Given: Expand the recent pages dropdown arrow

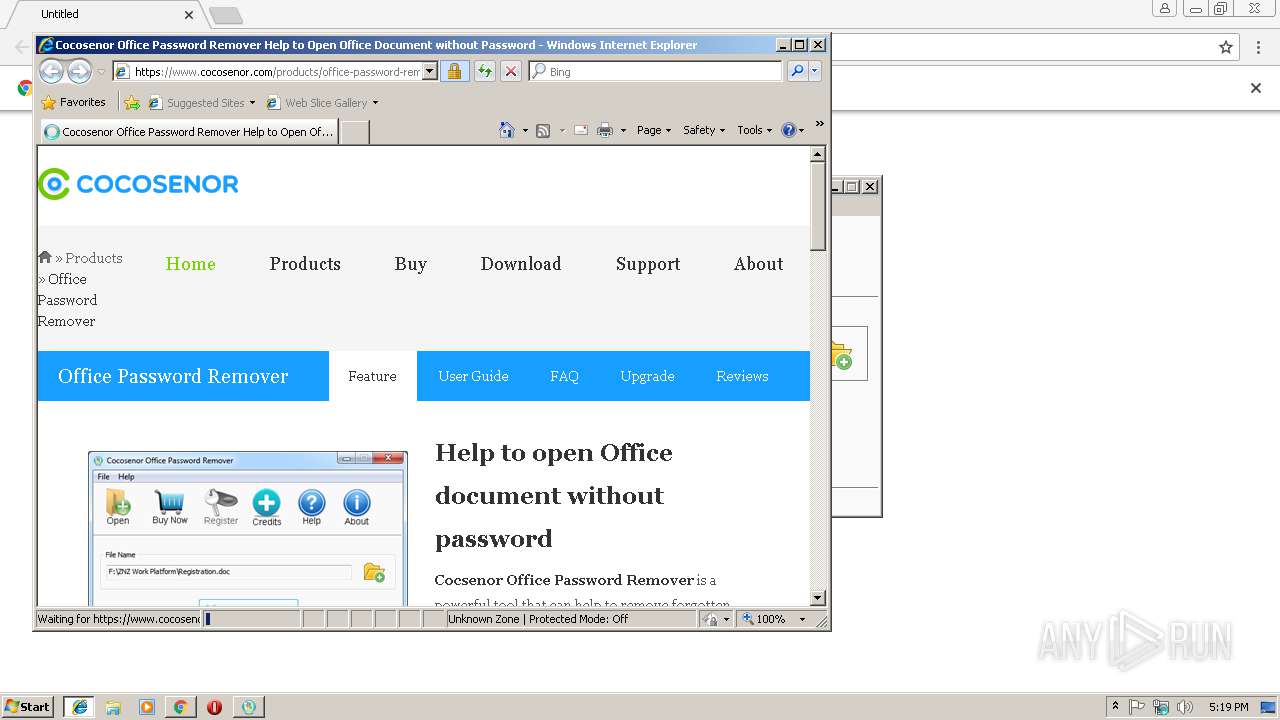Looking at the screenshot, I should (x=101, y=72).
